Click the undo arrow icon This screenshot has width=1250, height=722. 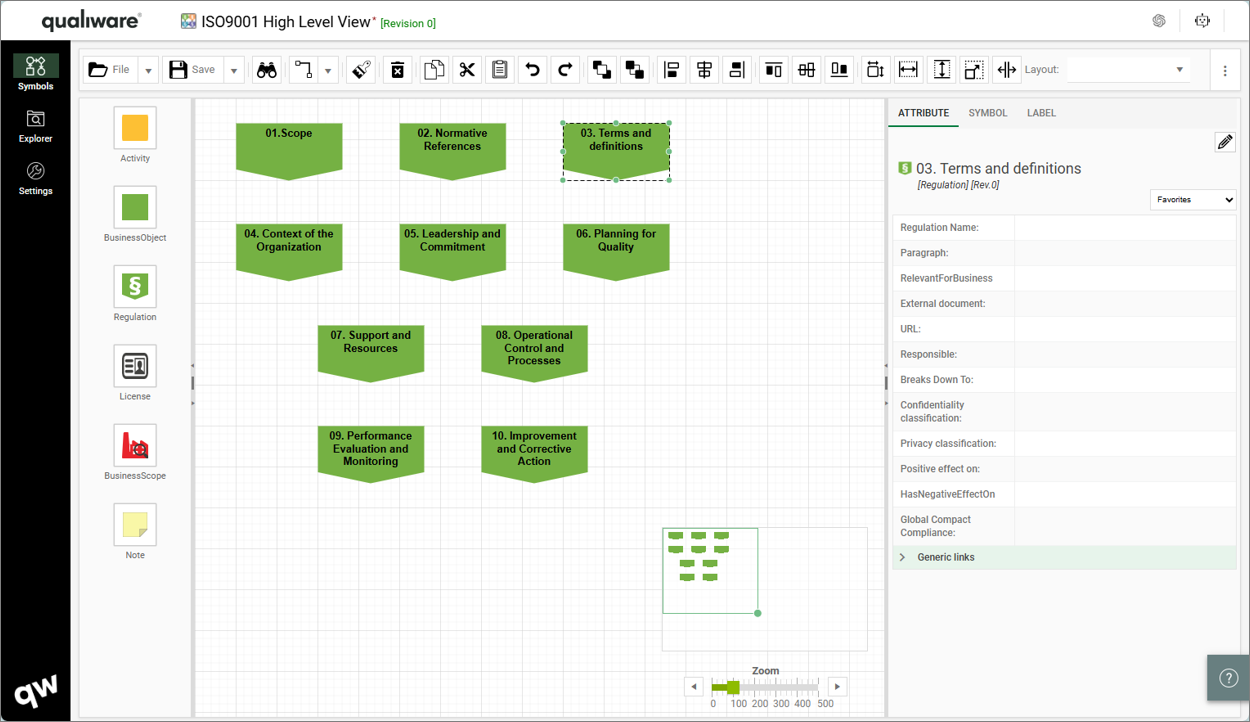pos(532,70)
